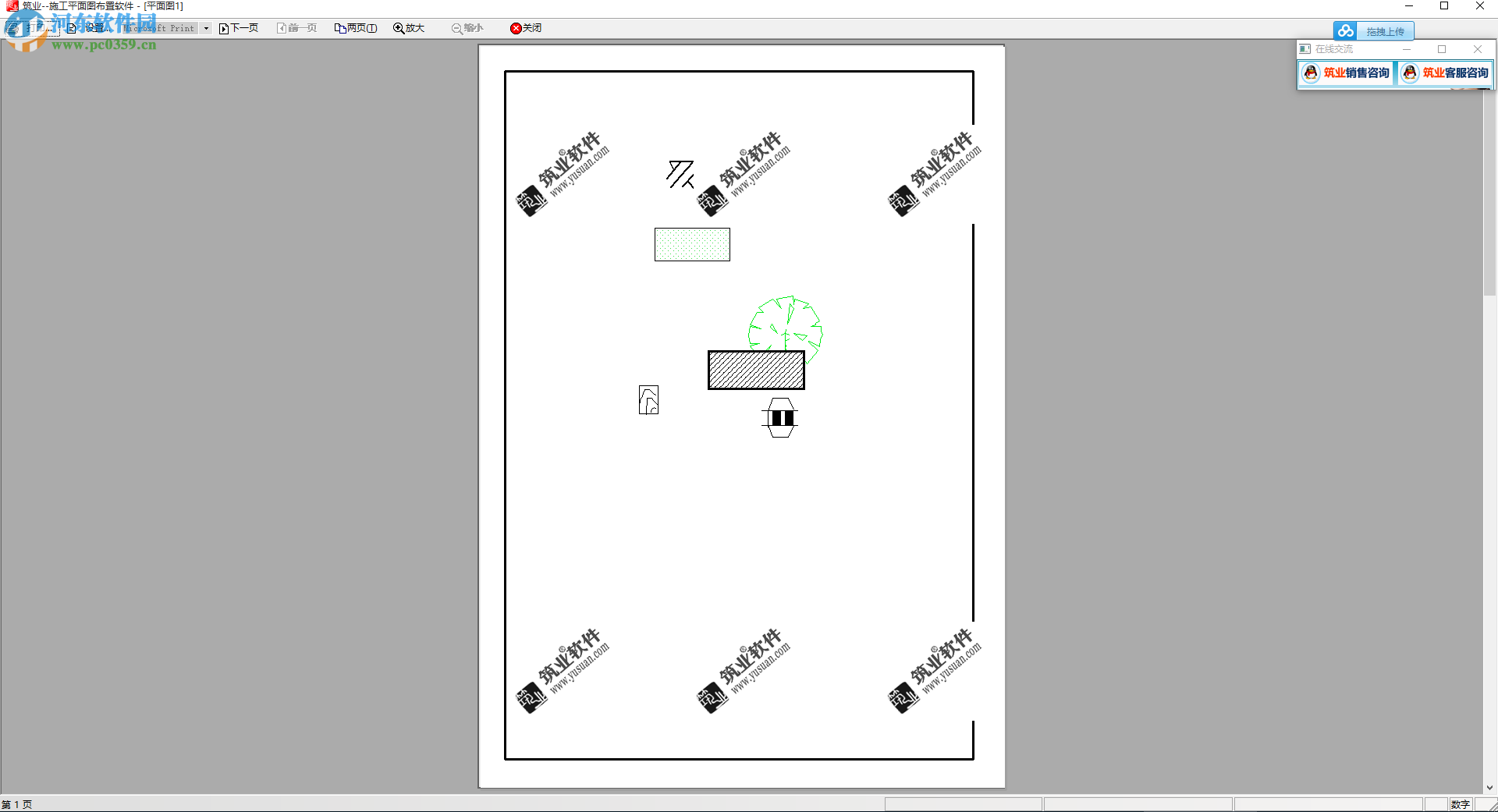Click the vertical scrollbar down arrow

[1489, 788]
